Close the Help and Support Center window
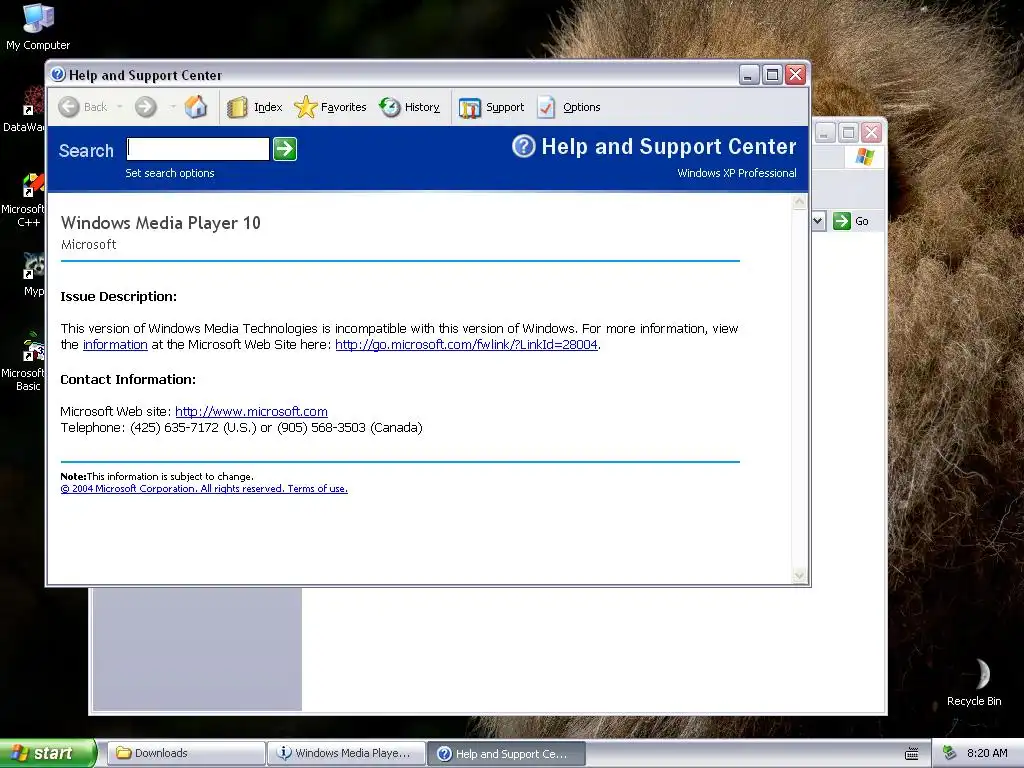1024x768 pixels. [795, 75]
